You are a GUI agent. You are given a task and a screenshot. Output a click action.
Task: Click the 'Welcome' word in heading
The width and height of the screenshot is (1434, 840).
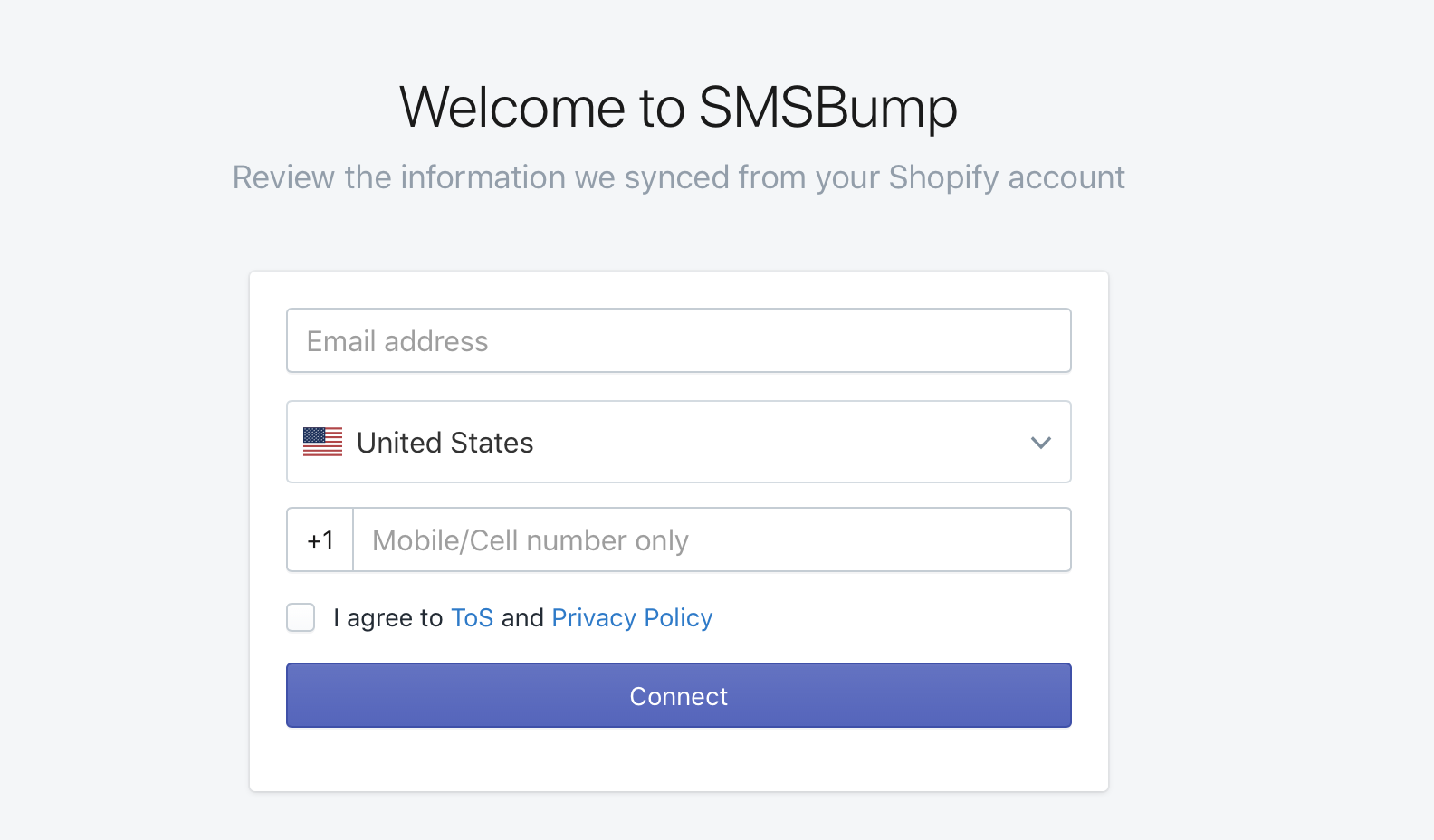[x=511, y=108]
